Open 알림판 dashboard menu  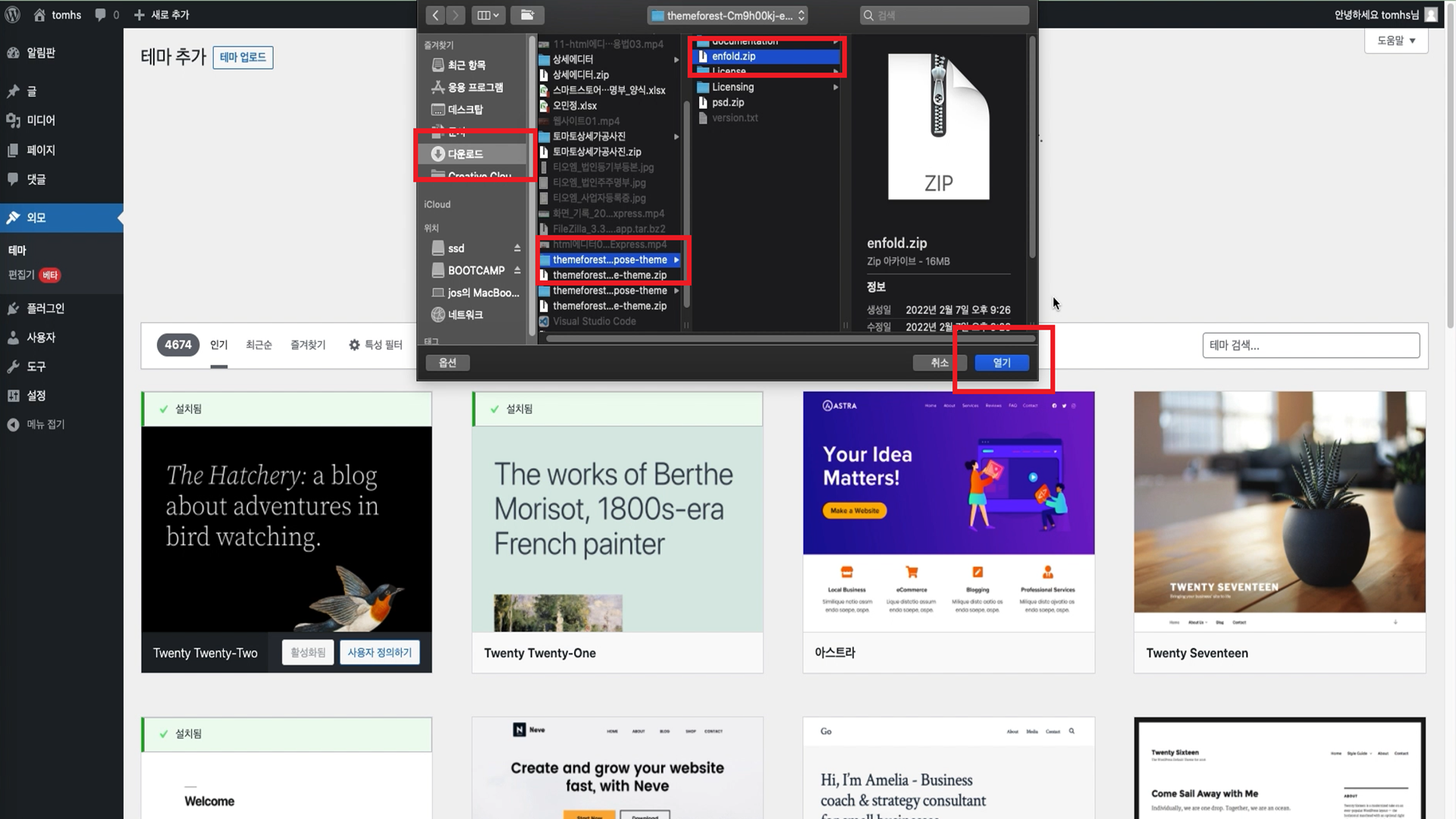point(61,52)
